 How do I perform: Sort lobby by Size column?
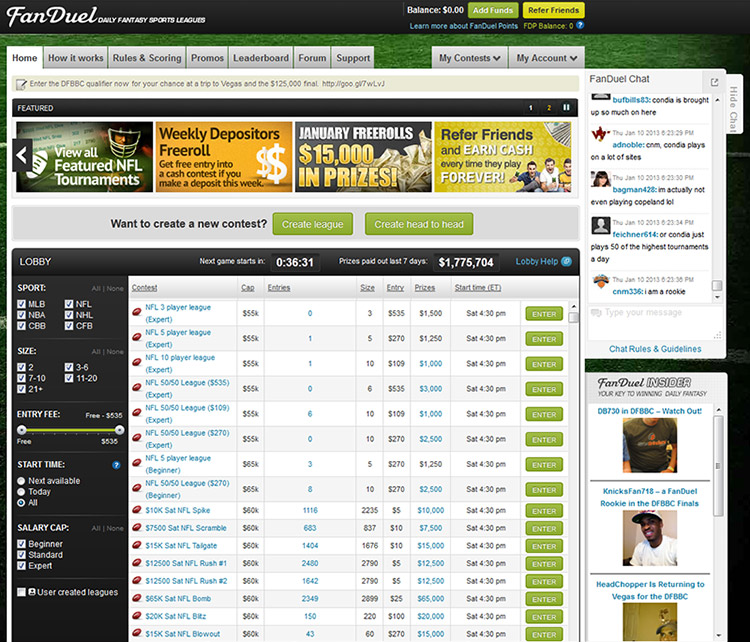coord(367,288)
